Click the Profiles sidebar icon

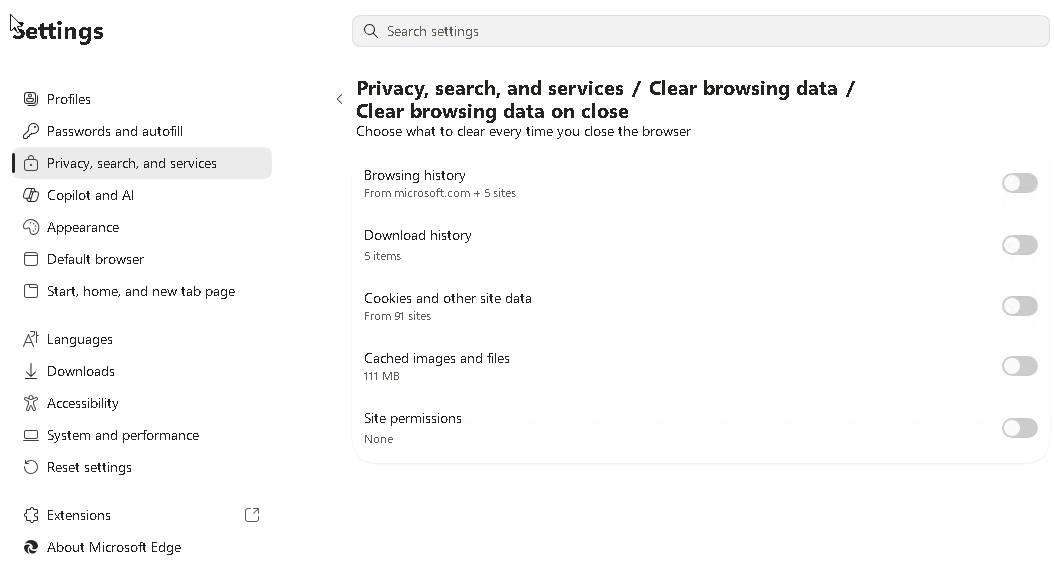(x=31, y=99)
